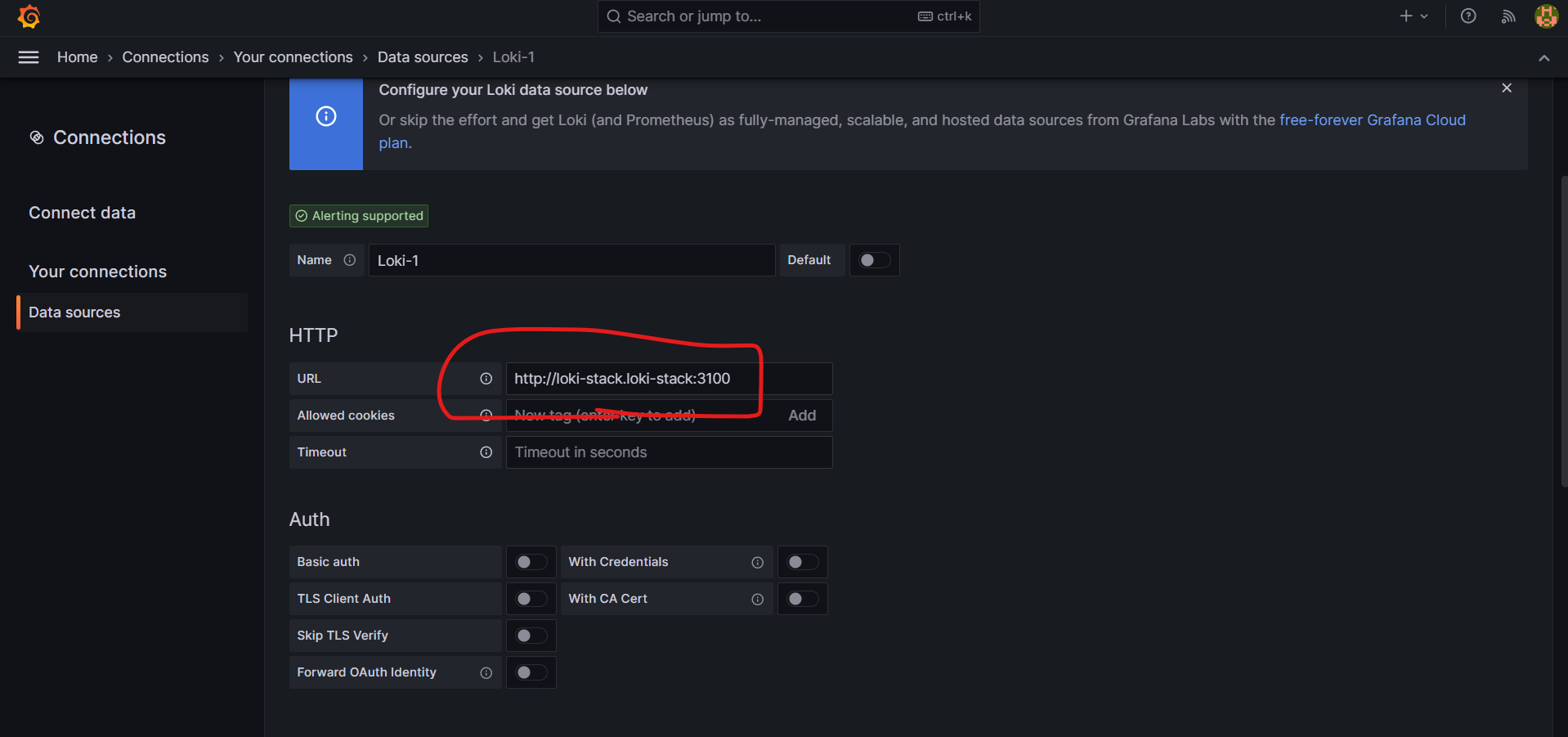Enable Basic auth toggle

(x=531, y=562)
